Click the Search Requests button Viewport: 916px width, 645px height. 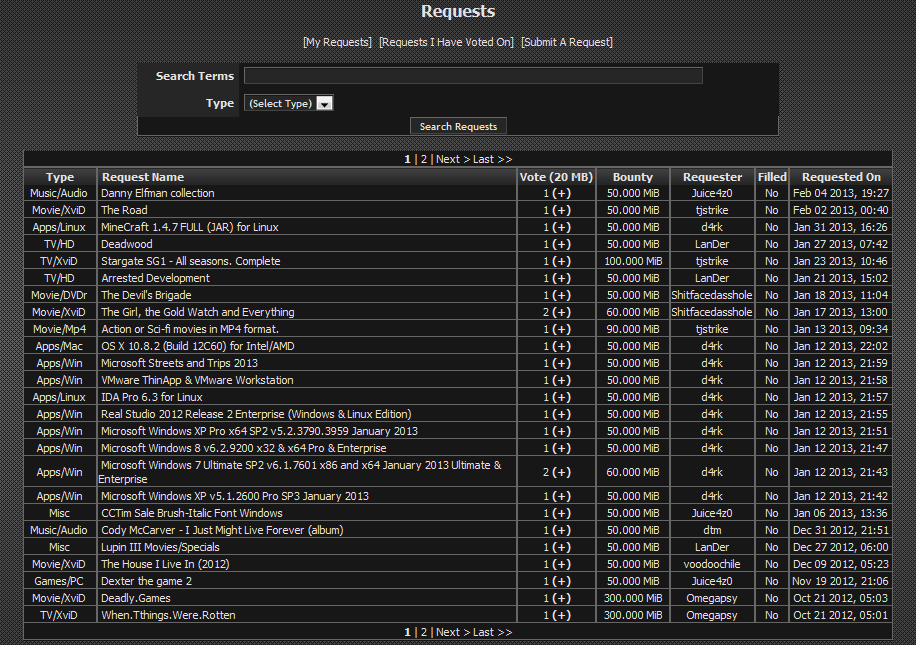[x=458, y=126]
